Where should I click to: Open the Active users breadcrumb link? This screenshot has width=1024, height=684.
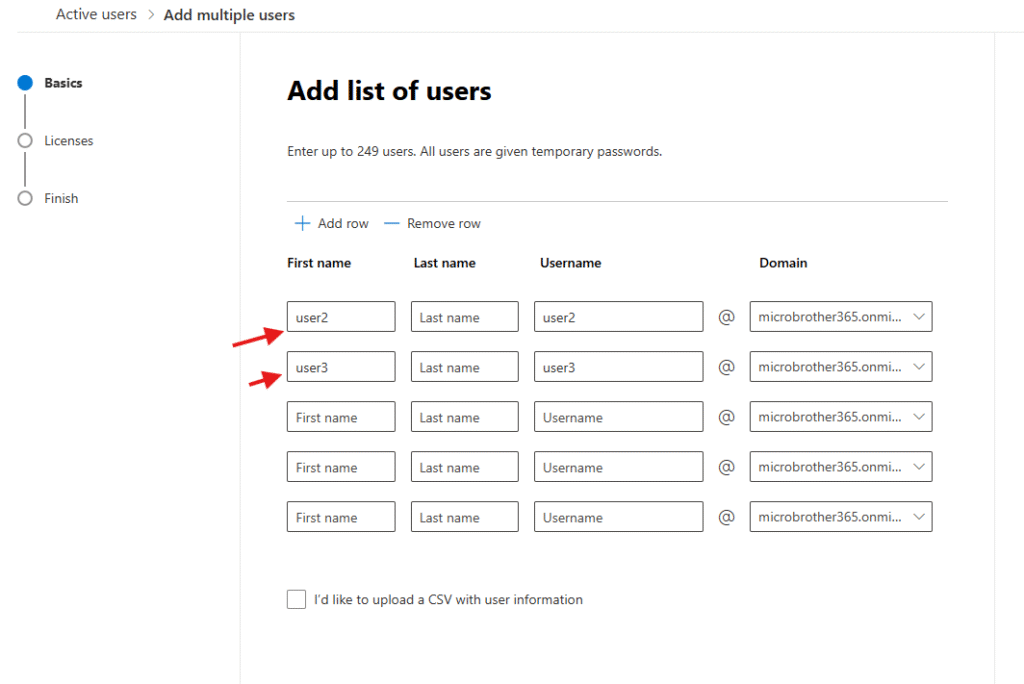click(96, 15)
